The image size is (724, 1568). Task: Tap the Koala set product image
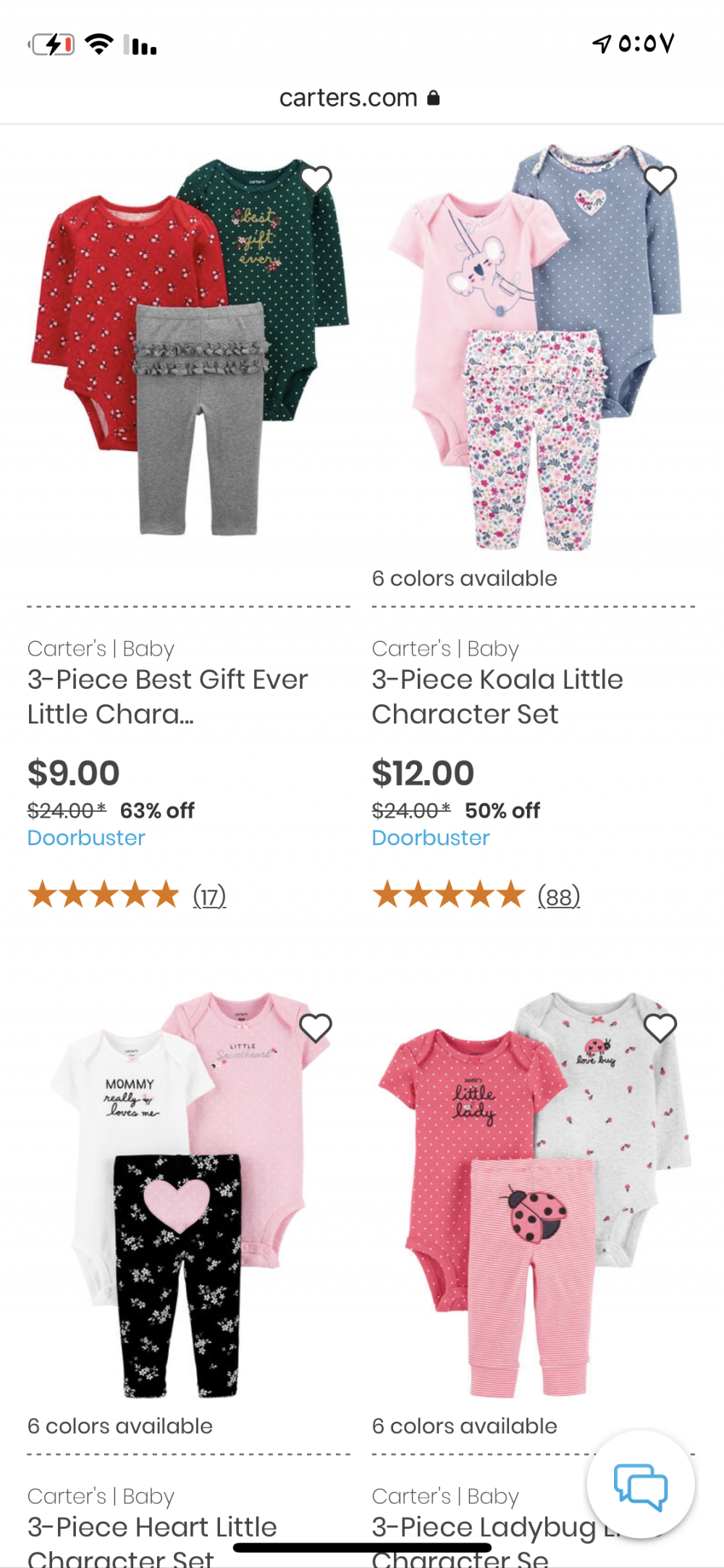[534, 348]
